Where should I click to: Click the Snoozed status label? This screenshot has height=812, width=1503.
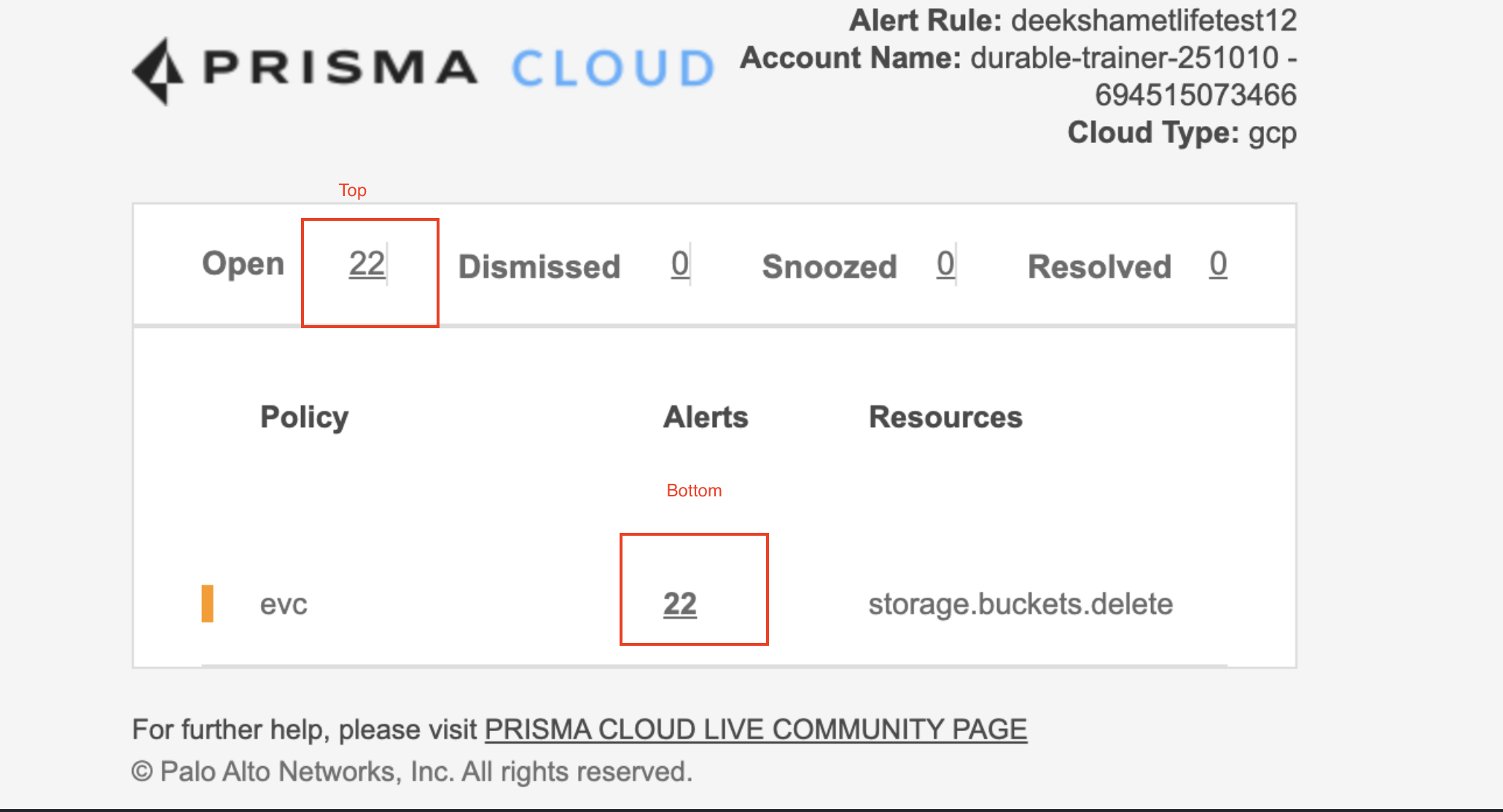[829, 267]
